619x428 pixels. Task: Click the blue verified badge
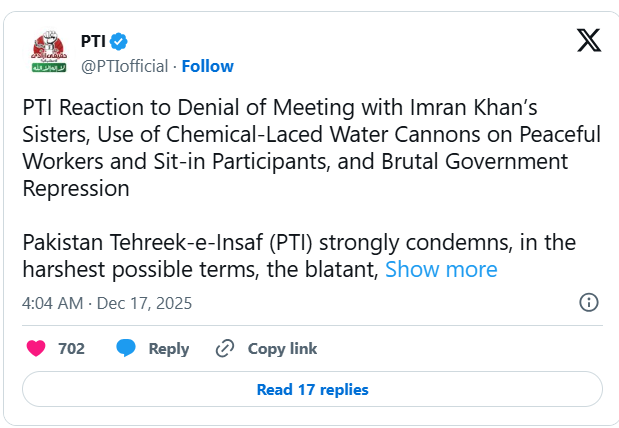pos(118,42)
